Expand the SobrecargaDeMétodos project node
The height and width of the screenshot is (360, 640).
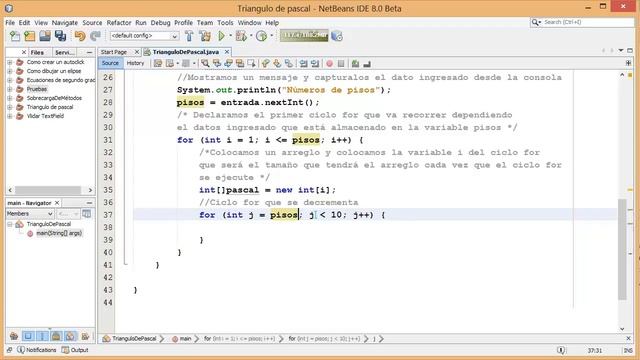10,98
